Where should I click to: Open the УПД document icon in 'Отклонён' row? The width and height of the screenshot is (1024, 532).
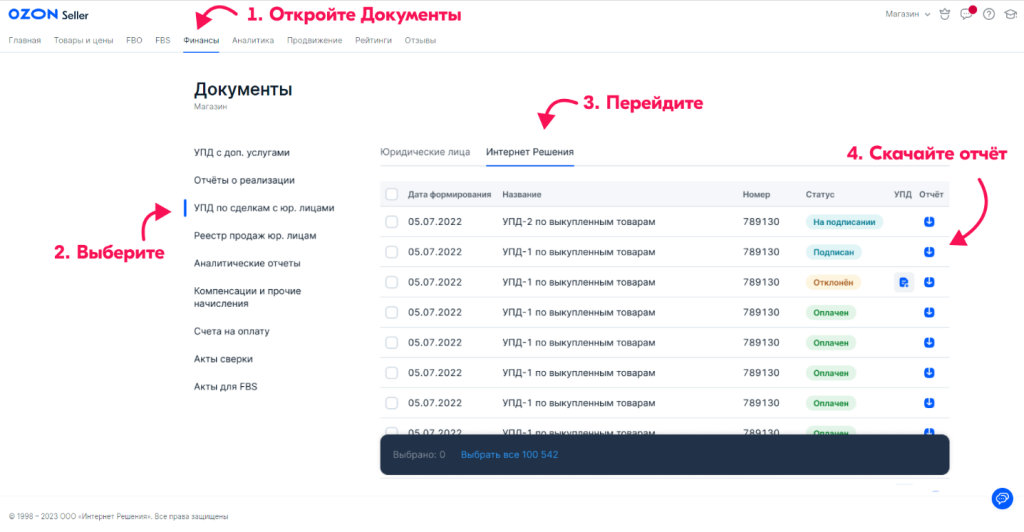(903, 282)
